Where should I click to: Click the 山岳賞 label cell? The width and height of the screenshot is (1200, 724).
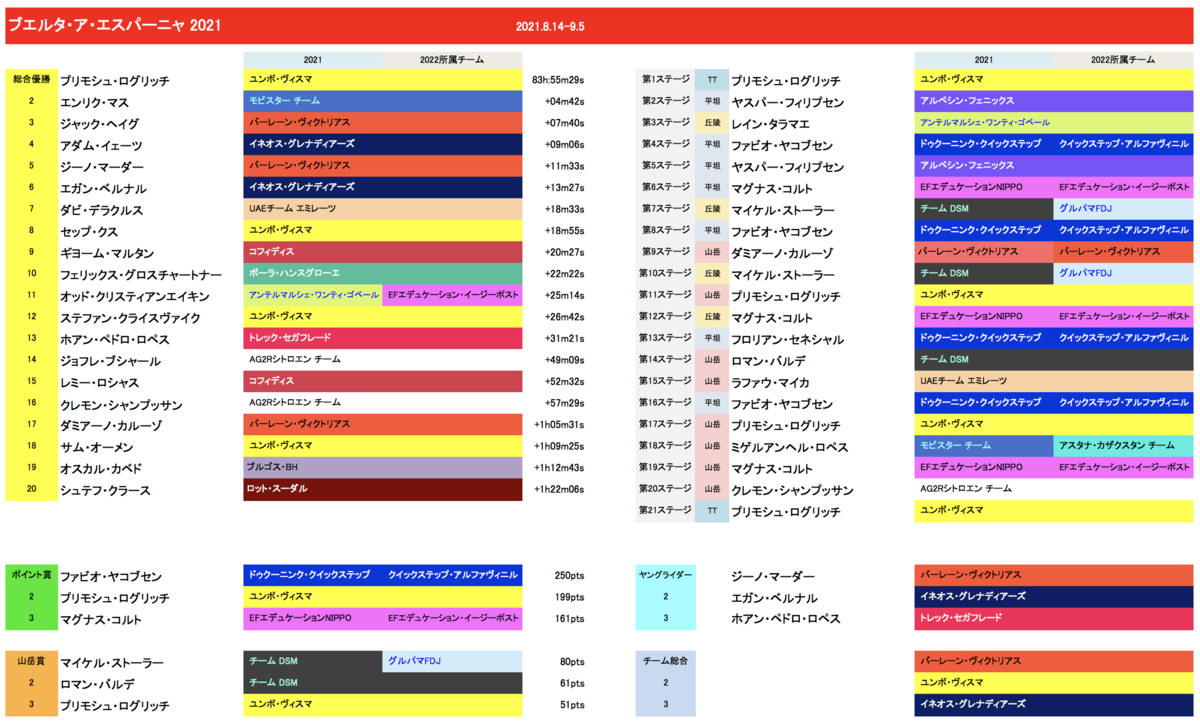point(31,662)
